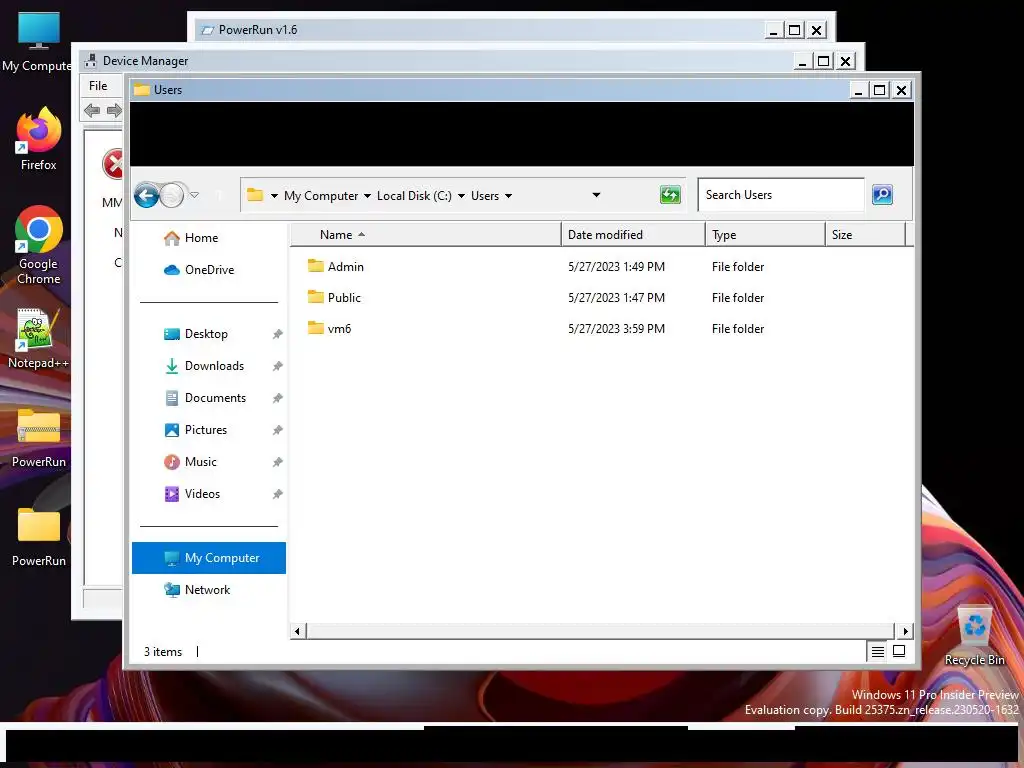The width and height of the screenshot is (1024, 768).
Task: Switch to Details view icon in status bar
Action: click(878, 652)
